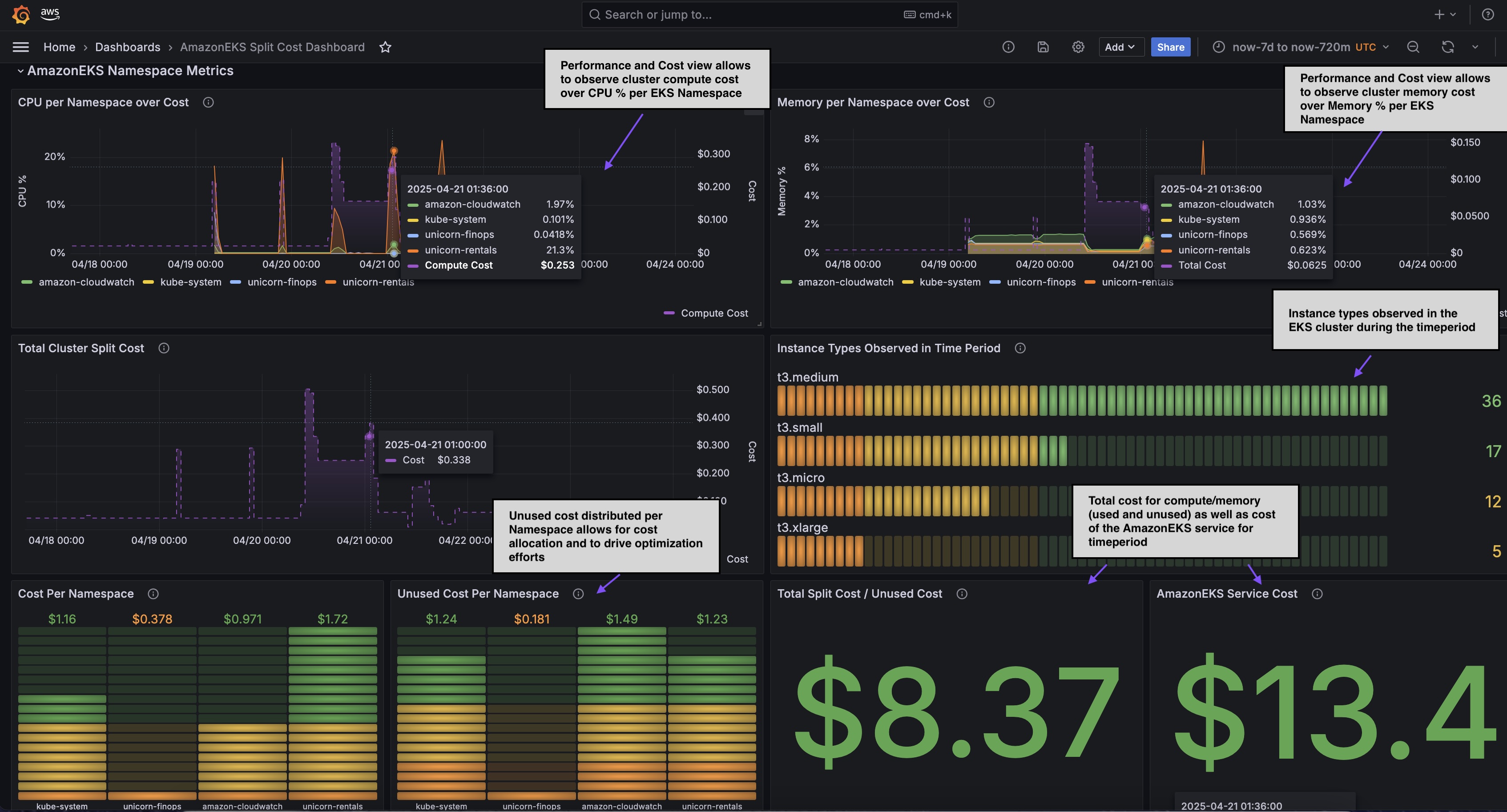Click the t3.micro instance gauge bar
The height and width of the screenshot is (812, 1507).
click(1082, 501)
